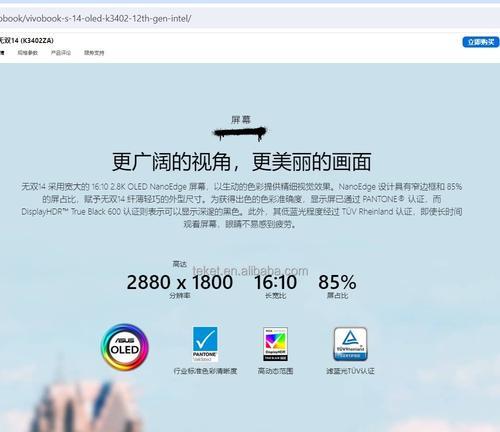The width and height of the screenshot is (500, 432).
Task: Click the blue 立即购买 buy-now button
Action: (480, 42)
